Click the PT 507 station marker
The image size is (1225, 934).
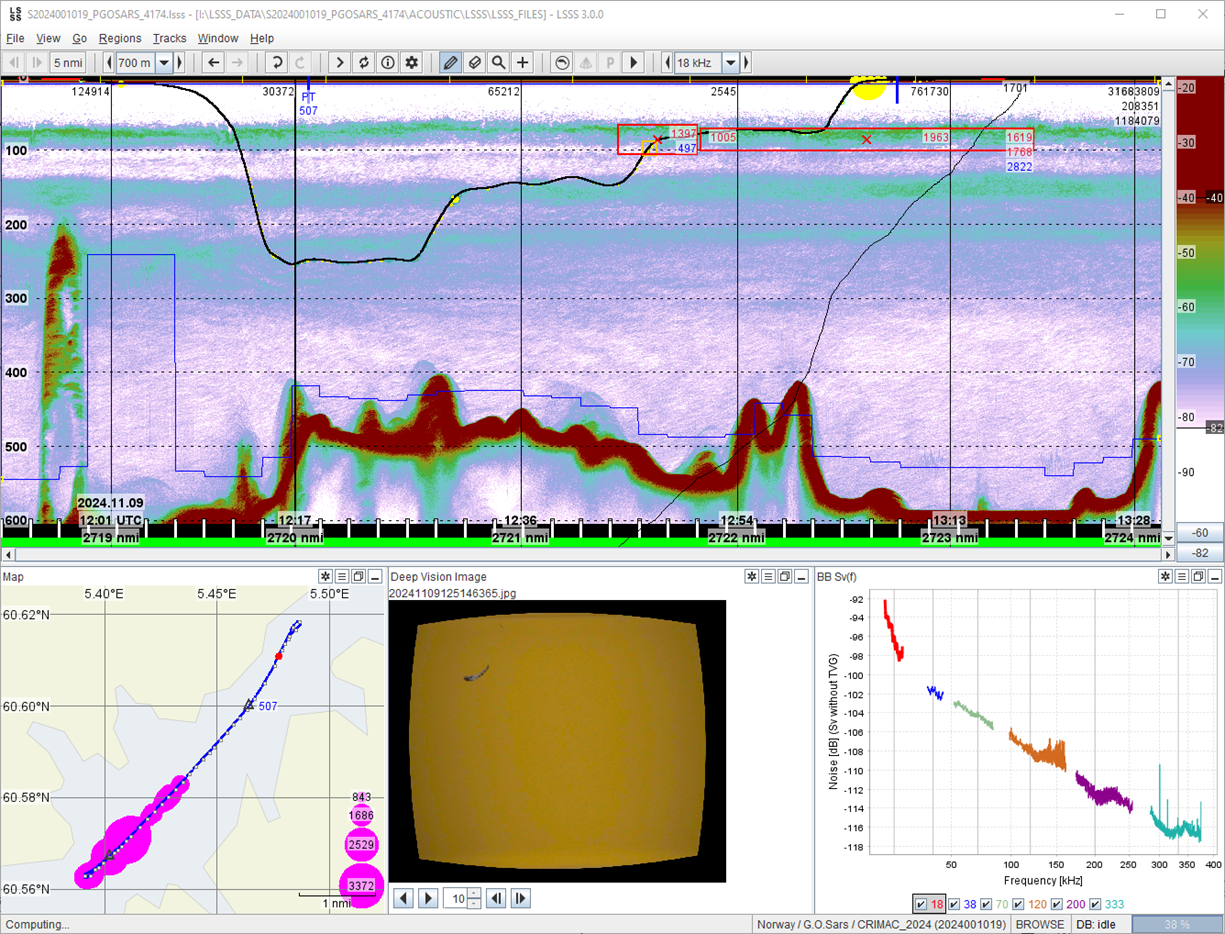[x=308, y=104]
